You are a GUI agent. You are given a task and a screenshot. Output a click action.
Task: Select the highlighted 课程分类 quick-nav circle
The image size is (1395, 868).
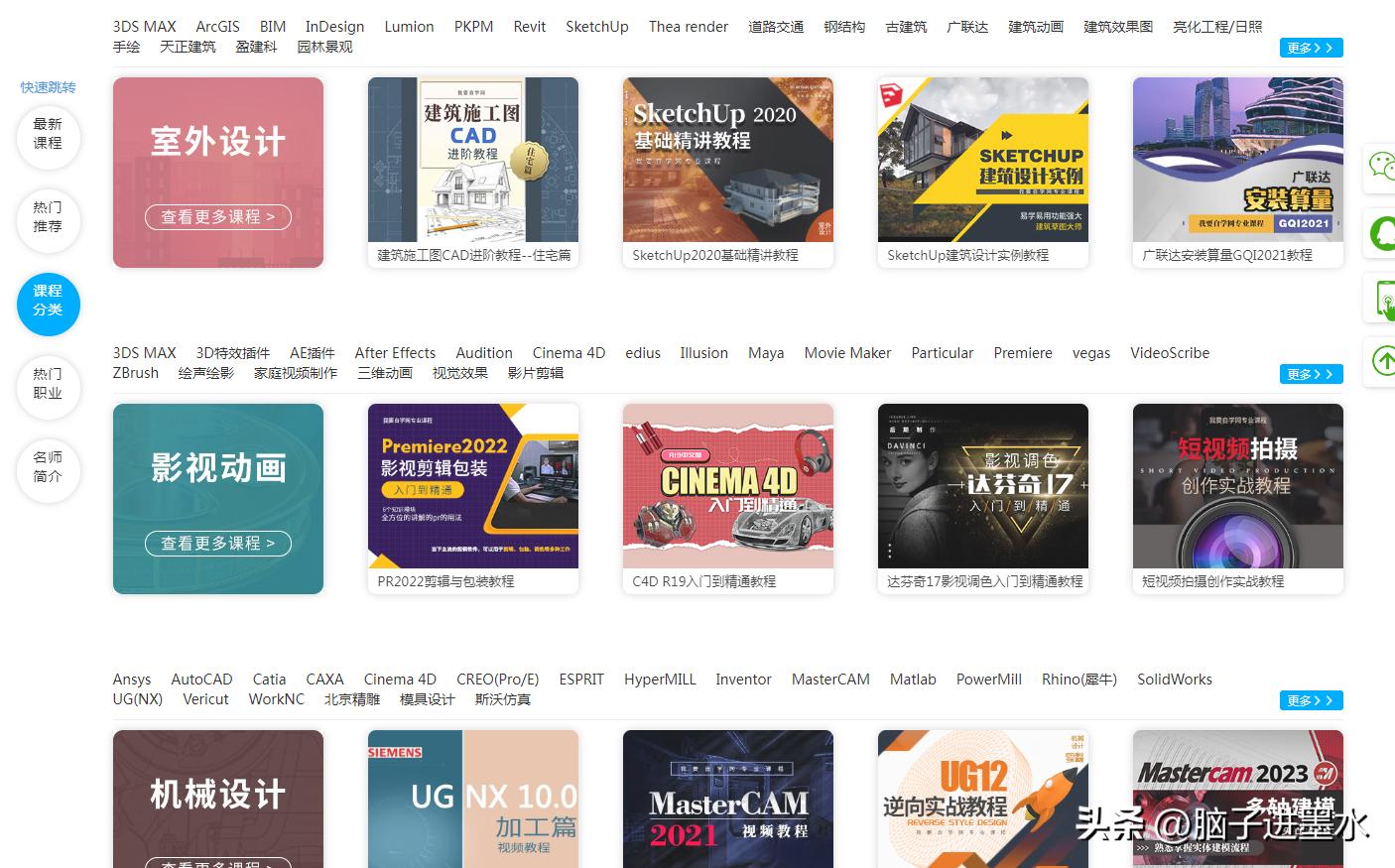tap(48, 301)
